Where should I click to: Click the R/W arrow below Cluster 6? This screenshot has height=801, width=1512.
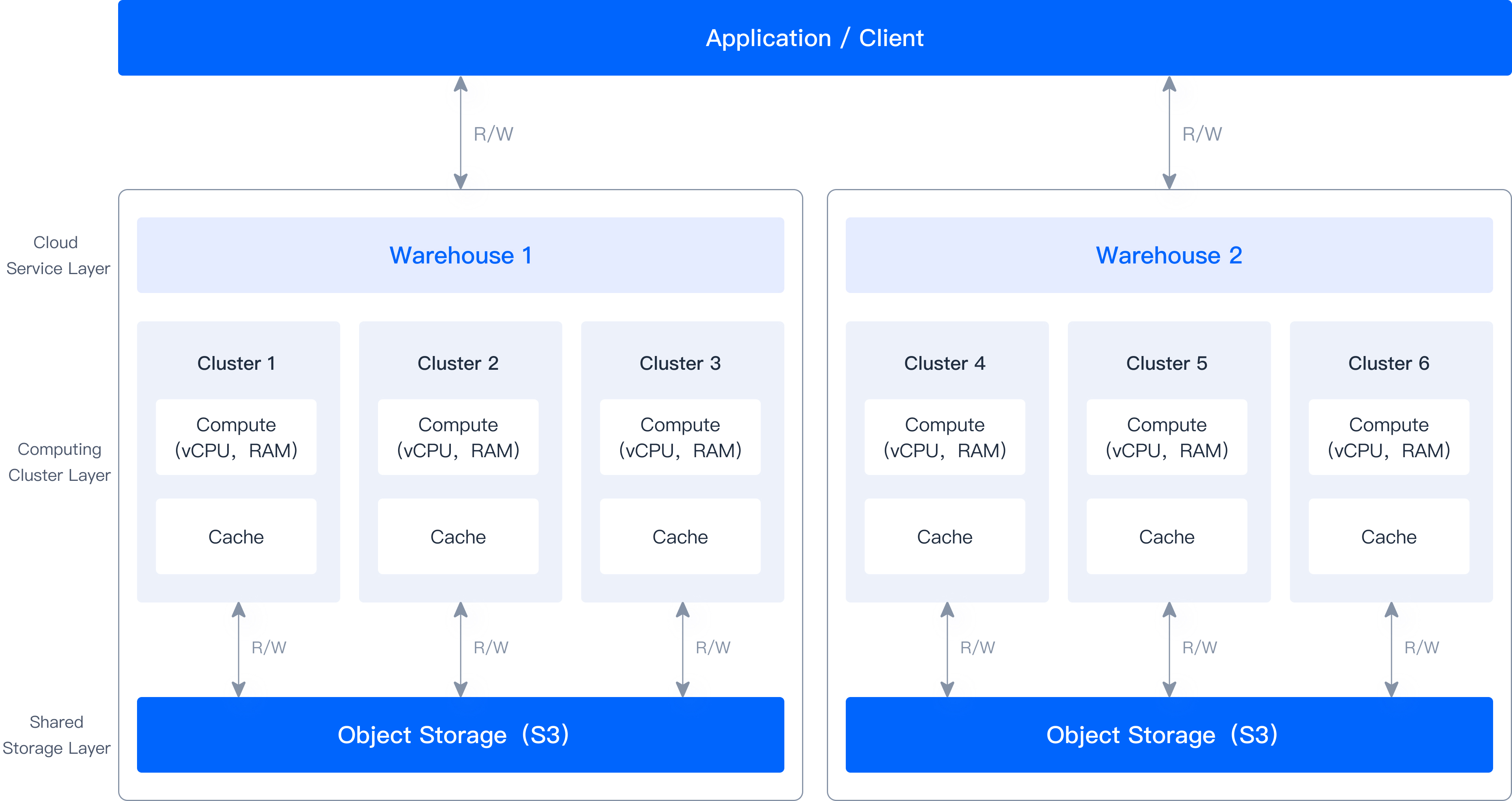coord(1391,649)
